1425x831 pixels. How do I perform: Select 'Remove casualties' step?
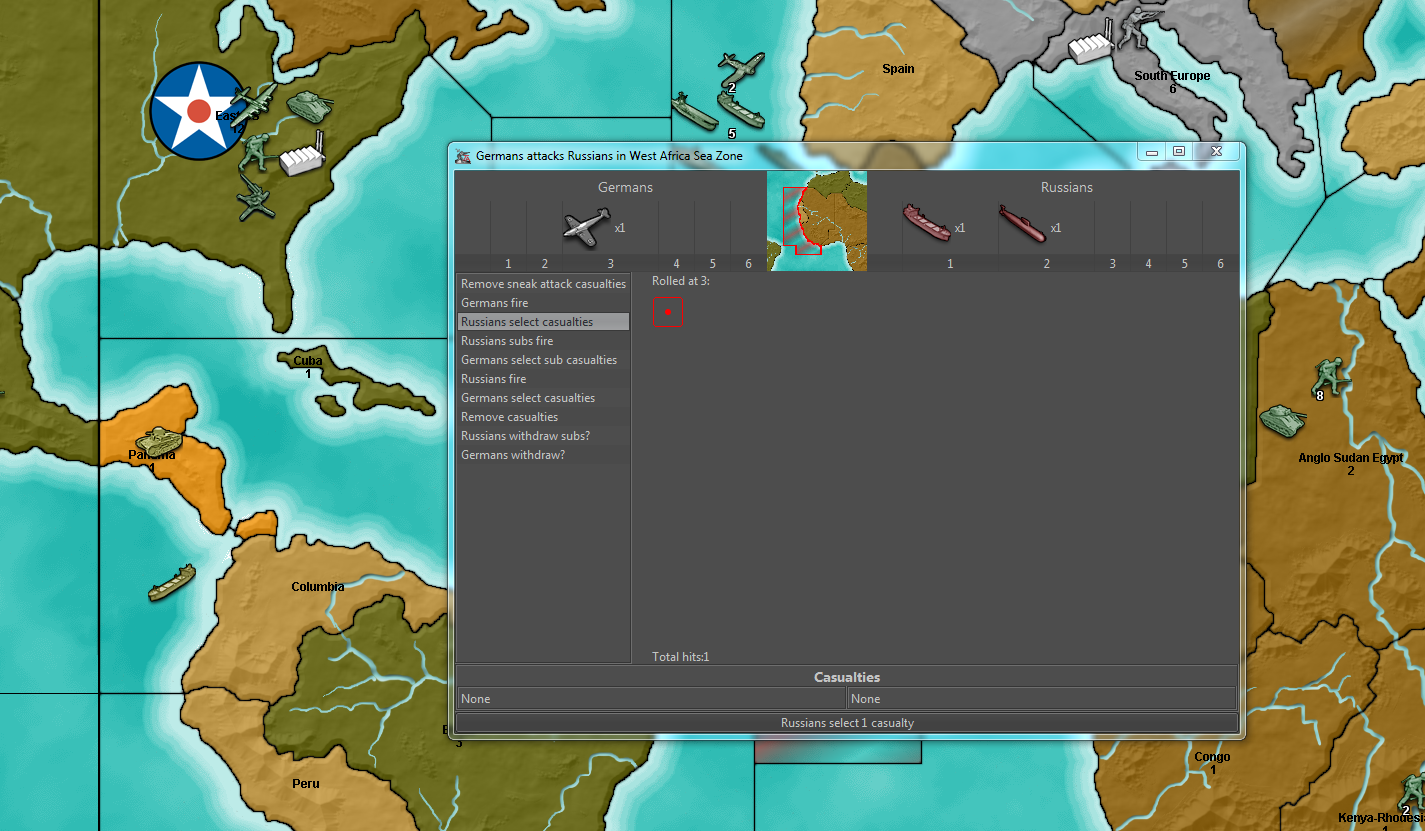pos(543,417)
